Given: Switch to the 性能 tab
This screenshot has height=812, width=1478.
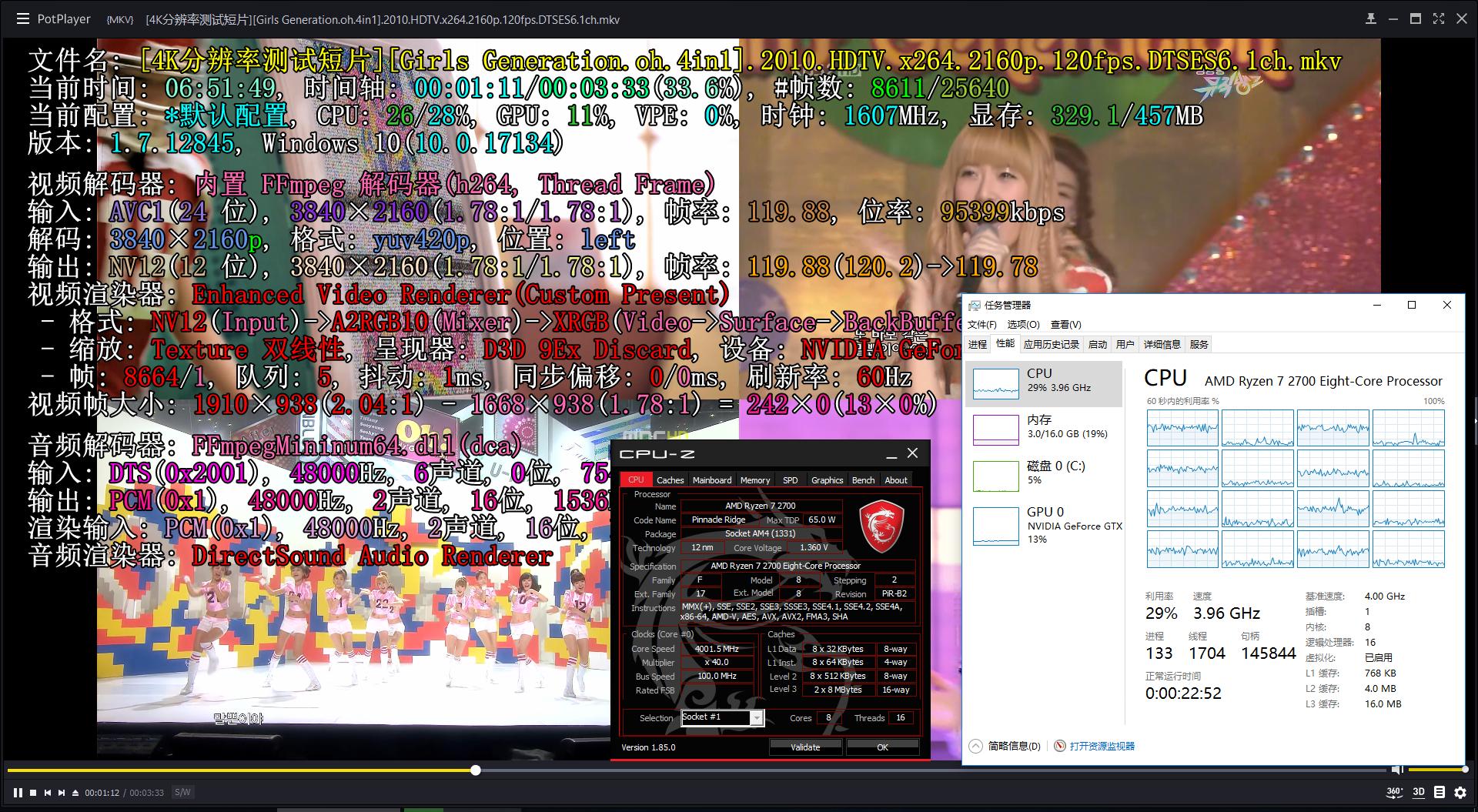Looking at the screenshot, I should tap(1005, 343).
